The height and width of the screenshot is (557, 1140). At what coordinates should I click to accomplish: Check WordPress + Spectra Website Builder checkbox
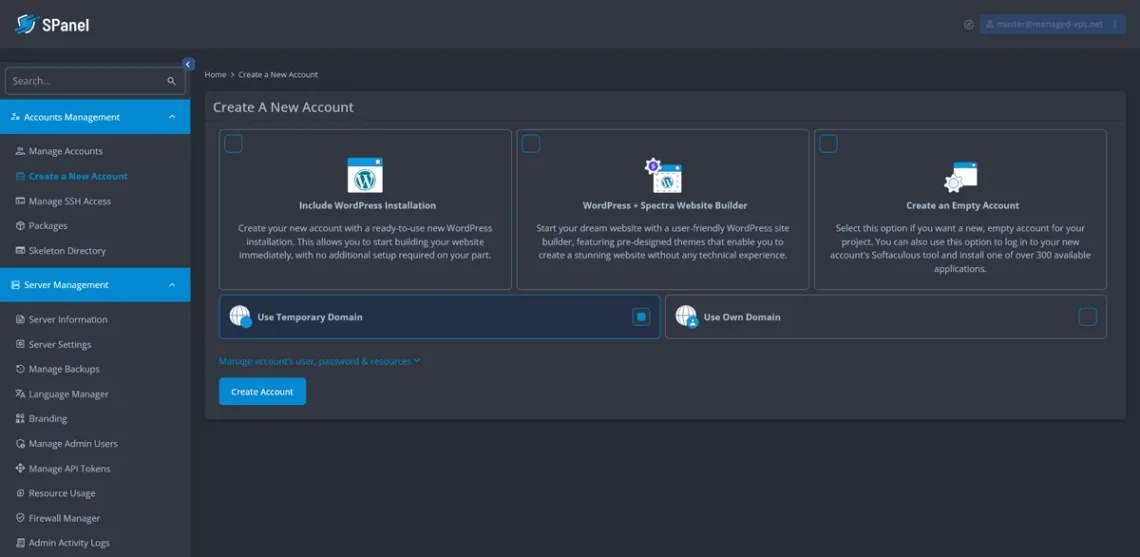click(531, 143)
